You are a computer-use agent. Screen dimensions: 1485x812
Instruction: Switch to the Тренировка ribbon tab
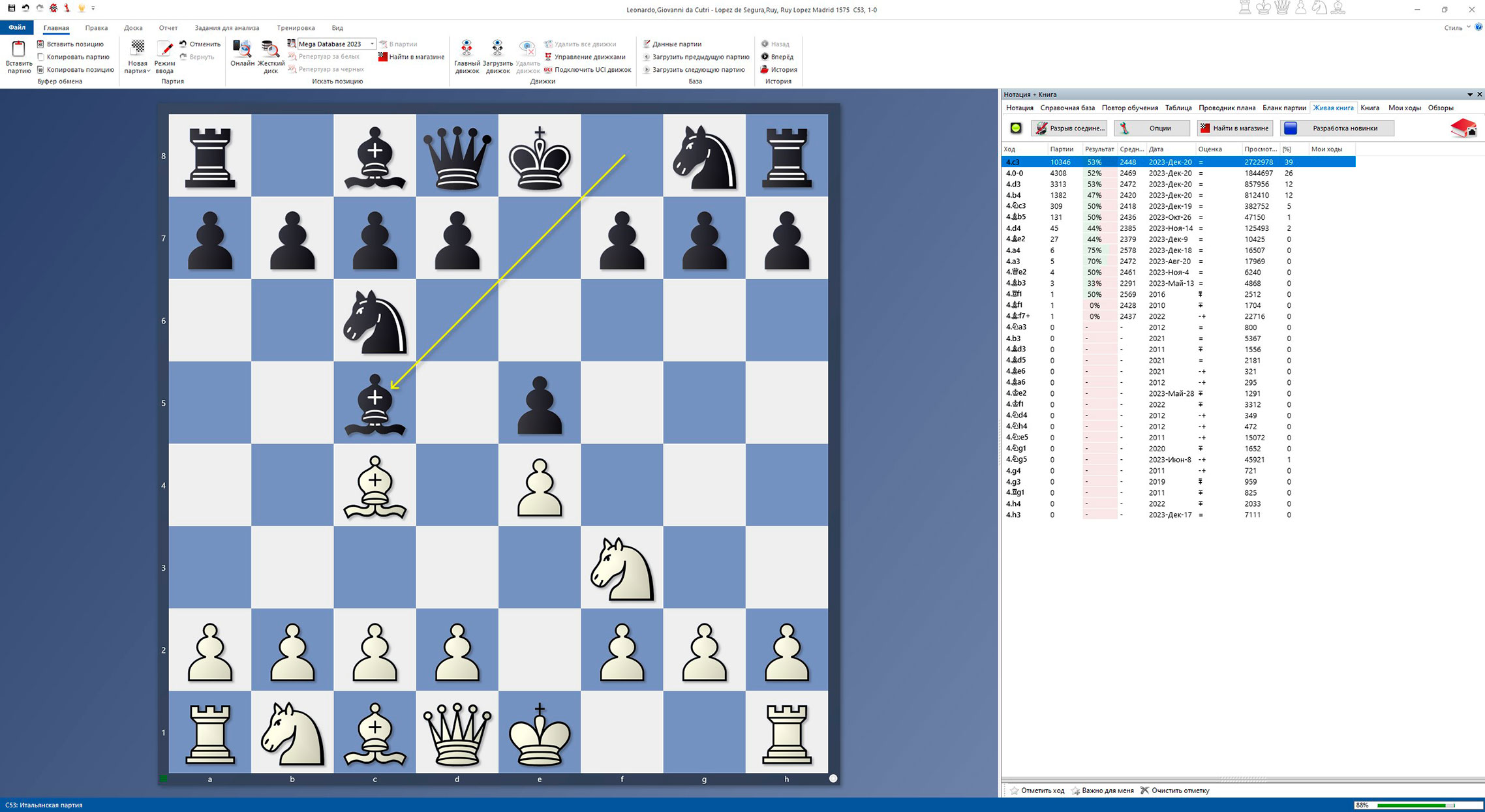pos(296,28)
